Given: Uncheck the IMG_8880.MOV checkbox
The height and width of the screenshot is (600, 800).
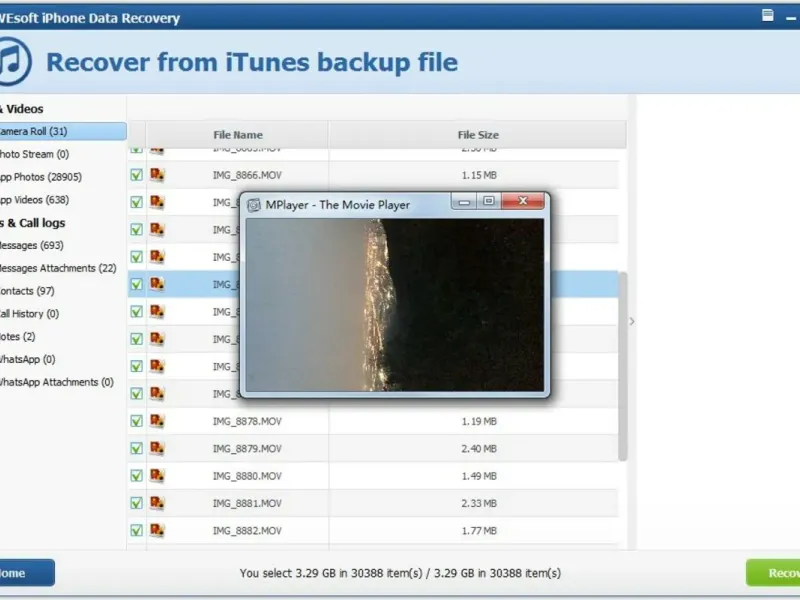Looking at the screenshot, I should pos(136,476).
